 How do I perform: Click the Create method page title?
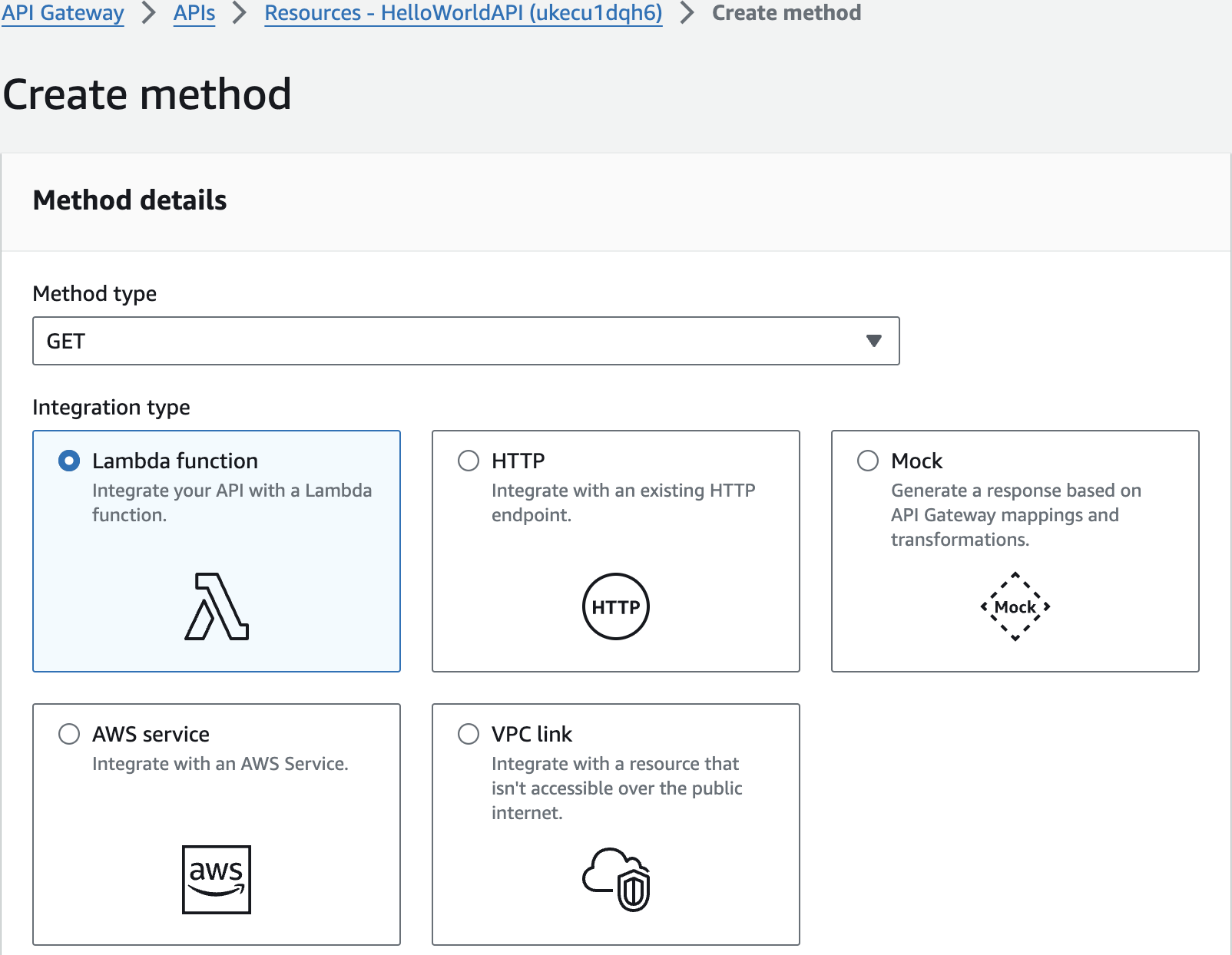pos(147,94)
